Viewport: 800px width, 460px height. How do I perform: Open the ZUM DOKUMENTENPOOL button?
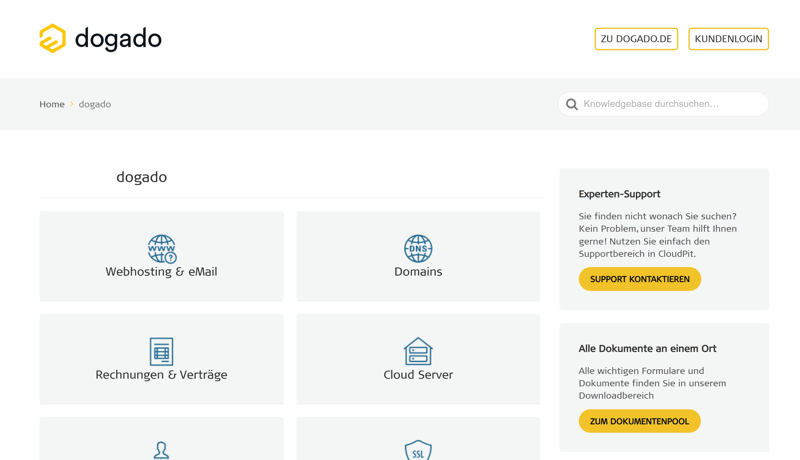639,421
